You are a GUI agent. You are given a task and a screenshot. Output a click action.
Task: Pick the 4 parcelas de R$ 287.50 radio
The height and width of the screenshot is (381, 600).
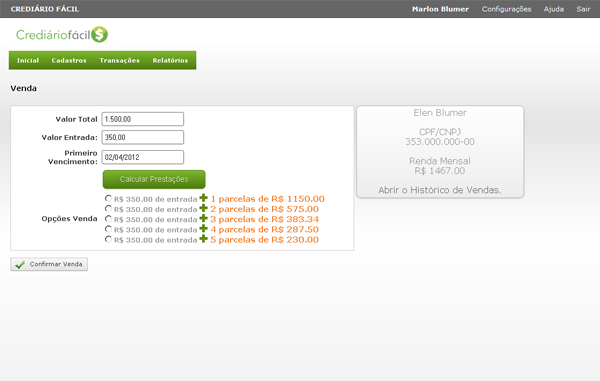108,229
